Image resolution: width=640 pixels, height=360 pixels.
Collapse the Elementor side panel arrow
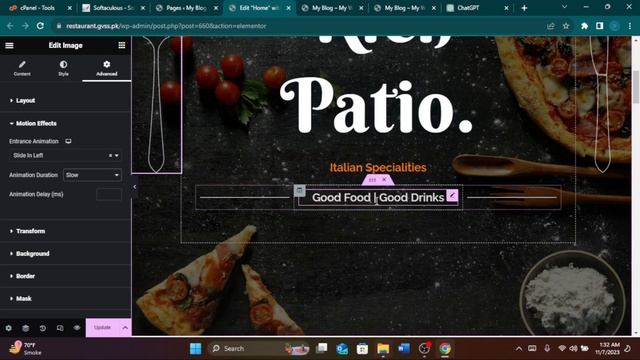(x=134, y=187)
